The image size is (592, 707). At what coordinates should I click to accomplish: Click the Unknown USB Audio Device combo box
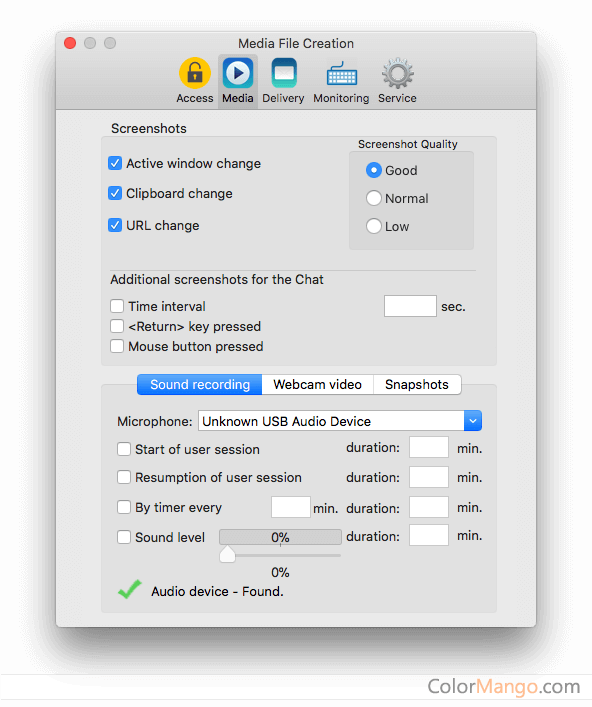point(340,421)
